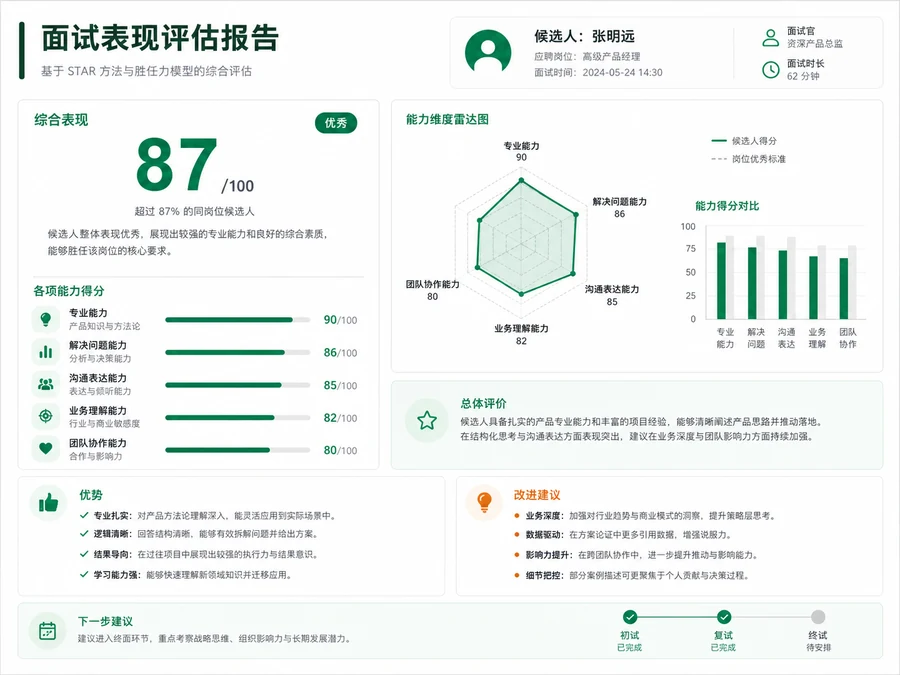Click the 业务理解能力 score progress bar
Image resolution: width=900 pixels, height=675 pixels.
click(238, 418)
